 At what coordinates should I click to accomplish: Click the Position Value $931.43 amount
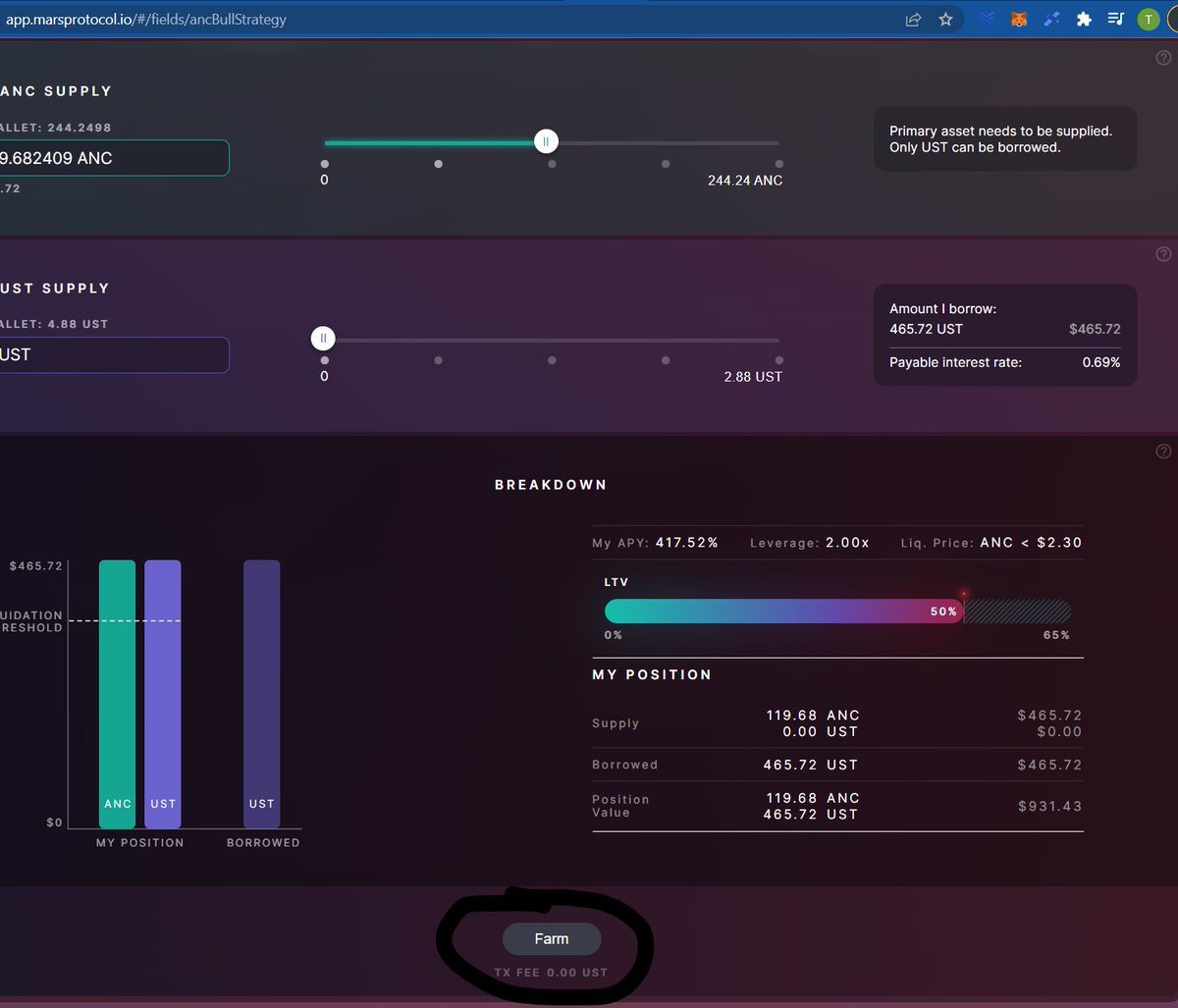(1050, 806)
